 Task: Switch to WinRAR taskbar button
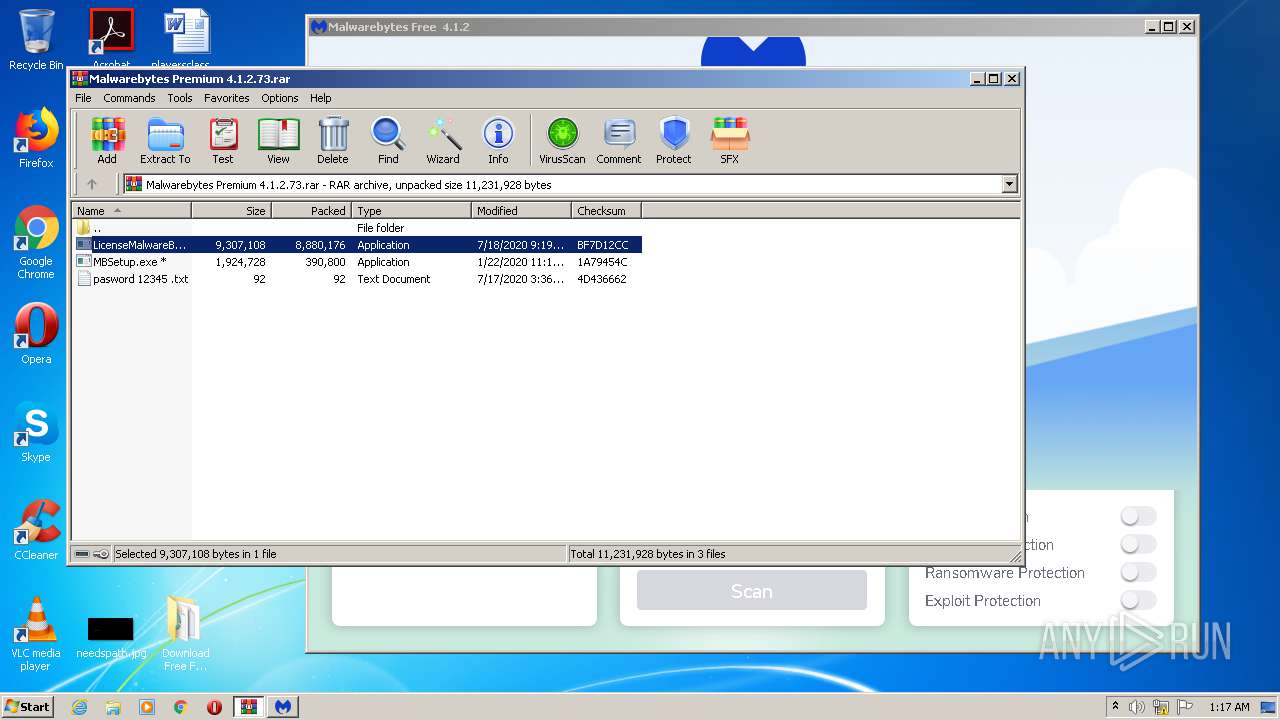click(x=248, y=707)
